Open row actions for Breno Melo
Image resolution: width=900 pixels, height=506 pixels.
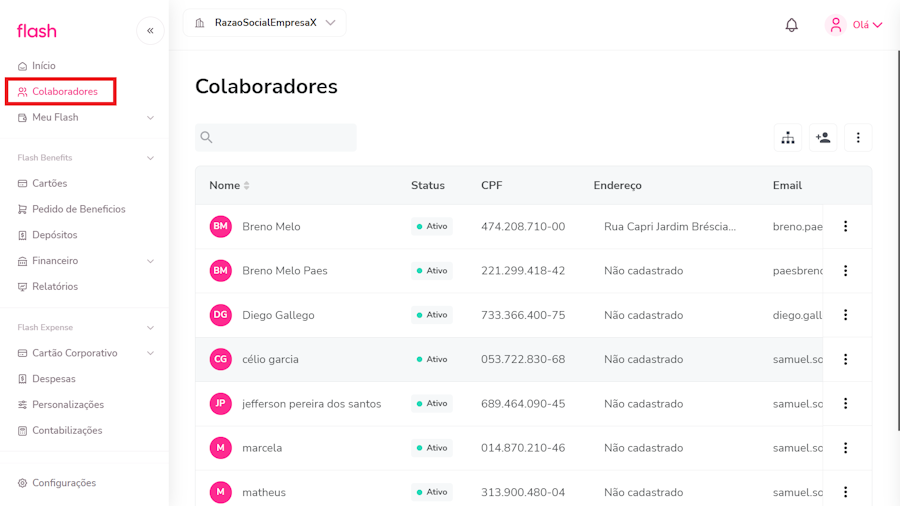845,227
